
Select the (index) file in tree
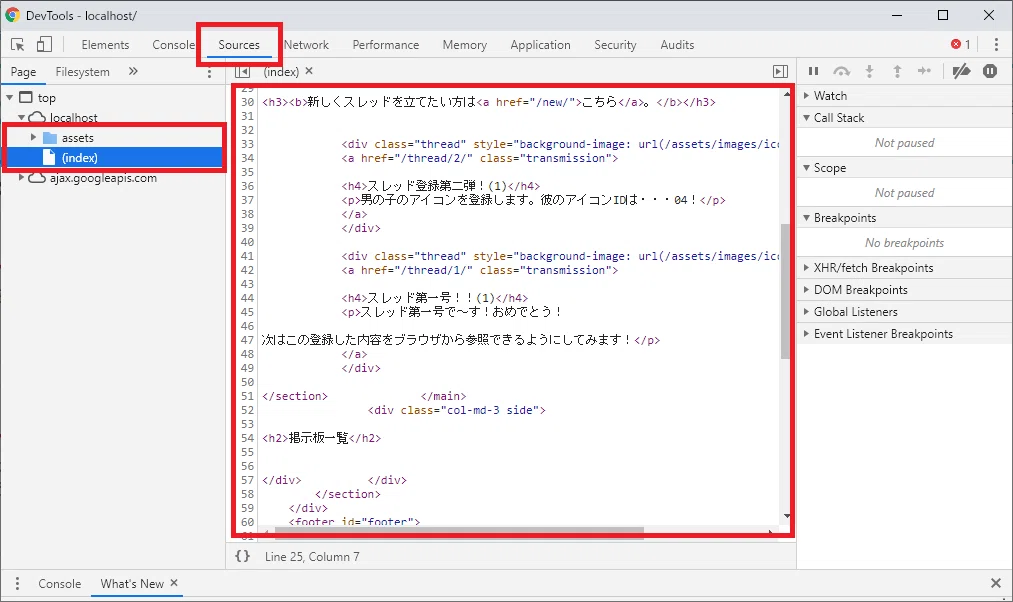tap(115, 158)
